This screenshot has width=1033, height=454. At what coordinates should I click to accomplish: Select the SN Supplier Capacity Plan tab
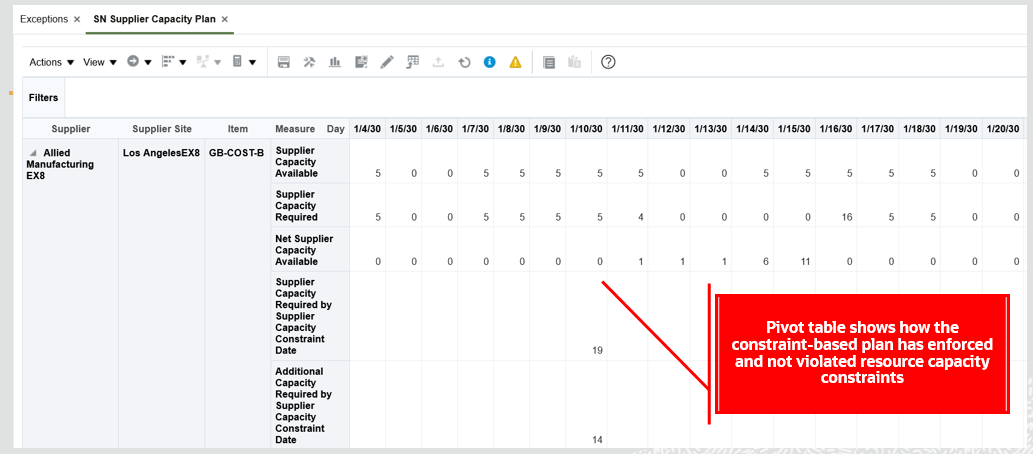click(155, 19)
